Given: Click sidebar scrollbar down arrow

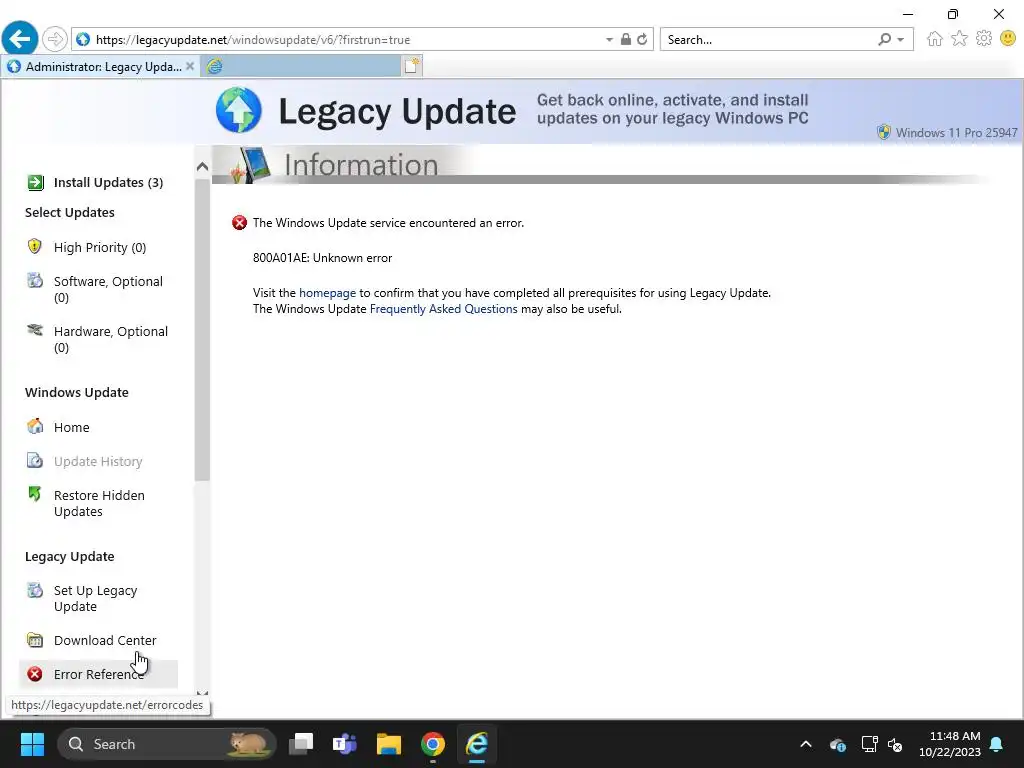Looking at the screenshot, I should pos(202,694).
